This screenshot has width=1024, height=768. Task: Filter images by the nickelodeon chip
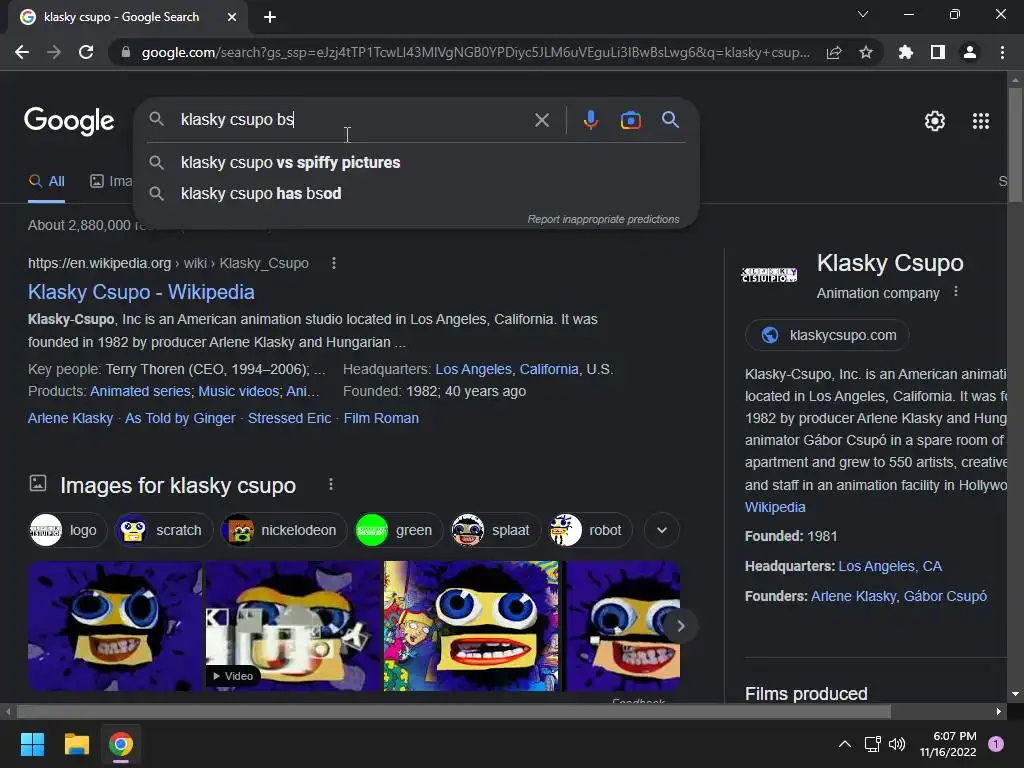[283, 530]
